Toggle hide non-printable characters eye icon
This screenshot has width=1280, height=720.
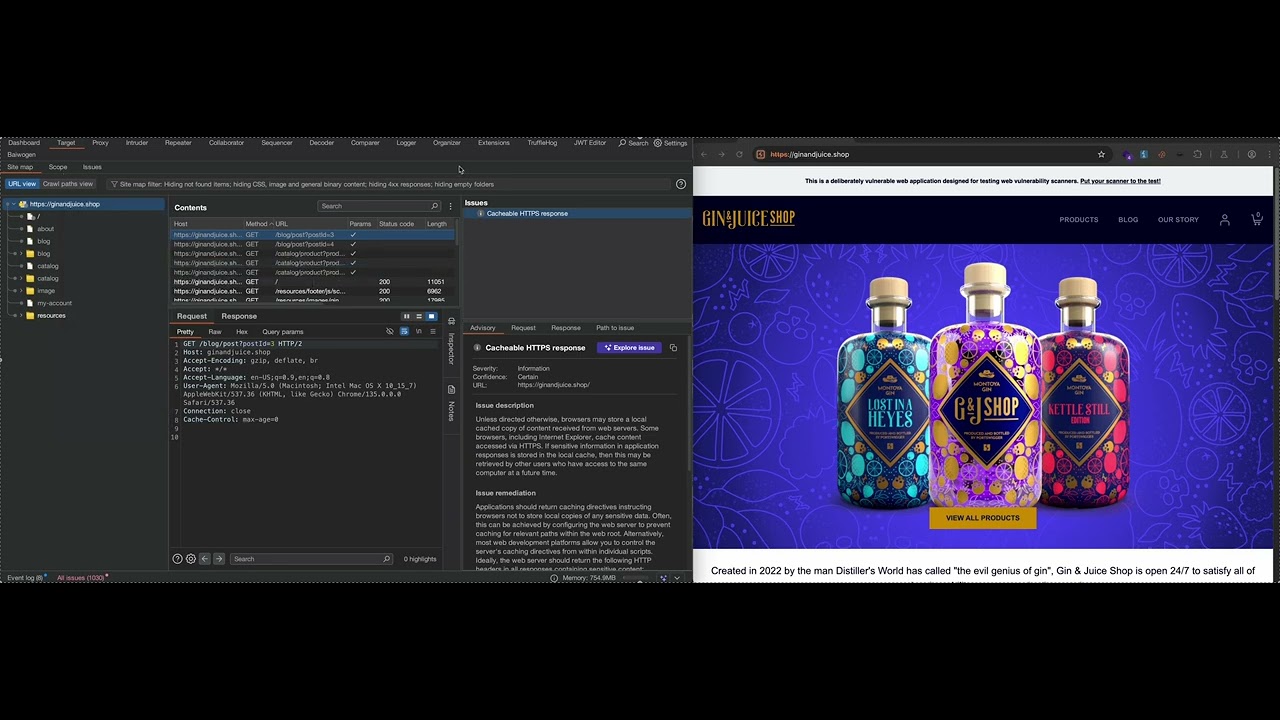(x=390, y=331)
